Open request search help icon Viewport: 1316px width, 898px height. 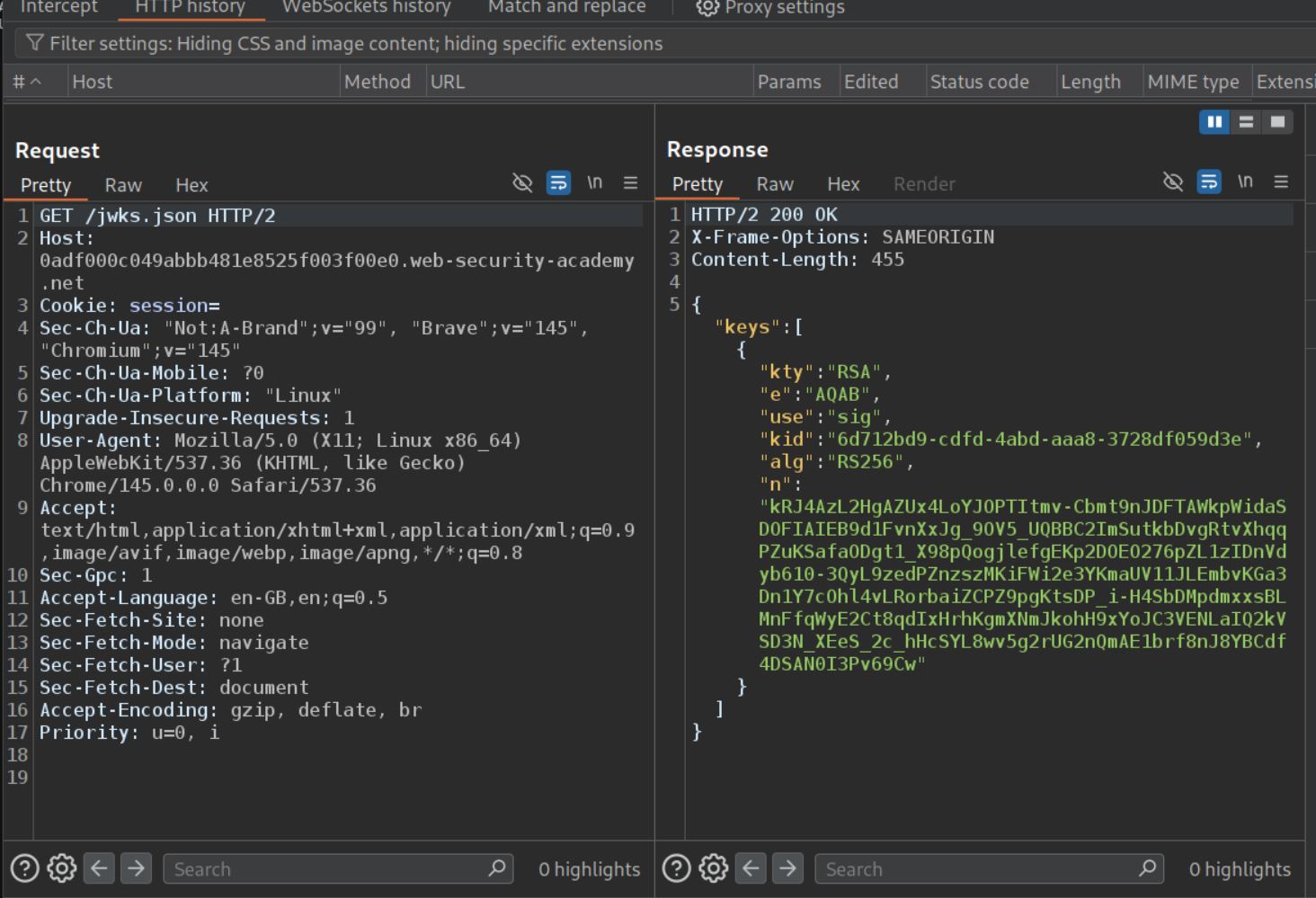coord(24,868)
